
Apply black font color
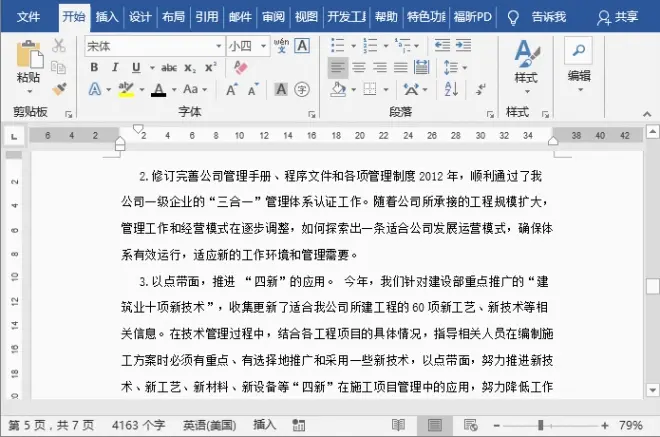pyautogui.click(x=159, y=90)
